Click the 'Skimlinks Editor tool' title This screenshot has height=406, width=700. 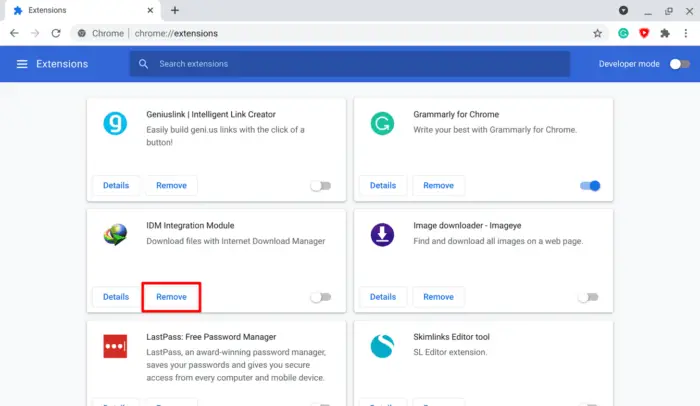point(451,337)
